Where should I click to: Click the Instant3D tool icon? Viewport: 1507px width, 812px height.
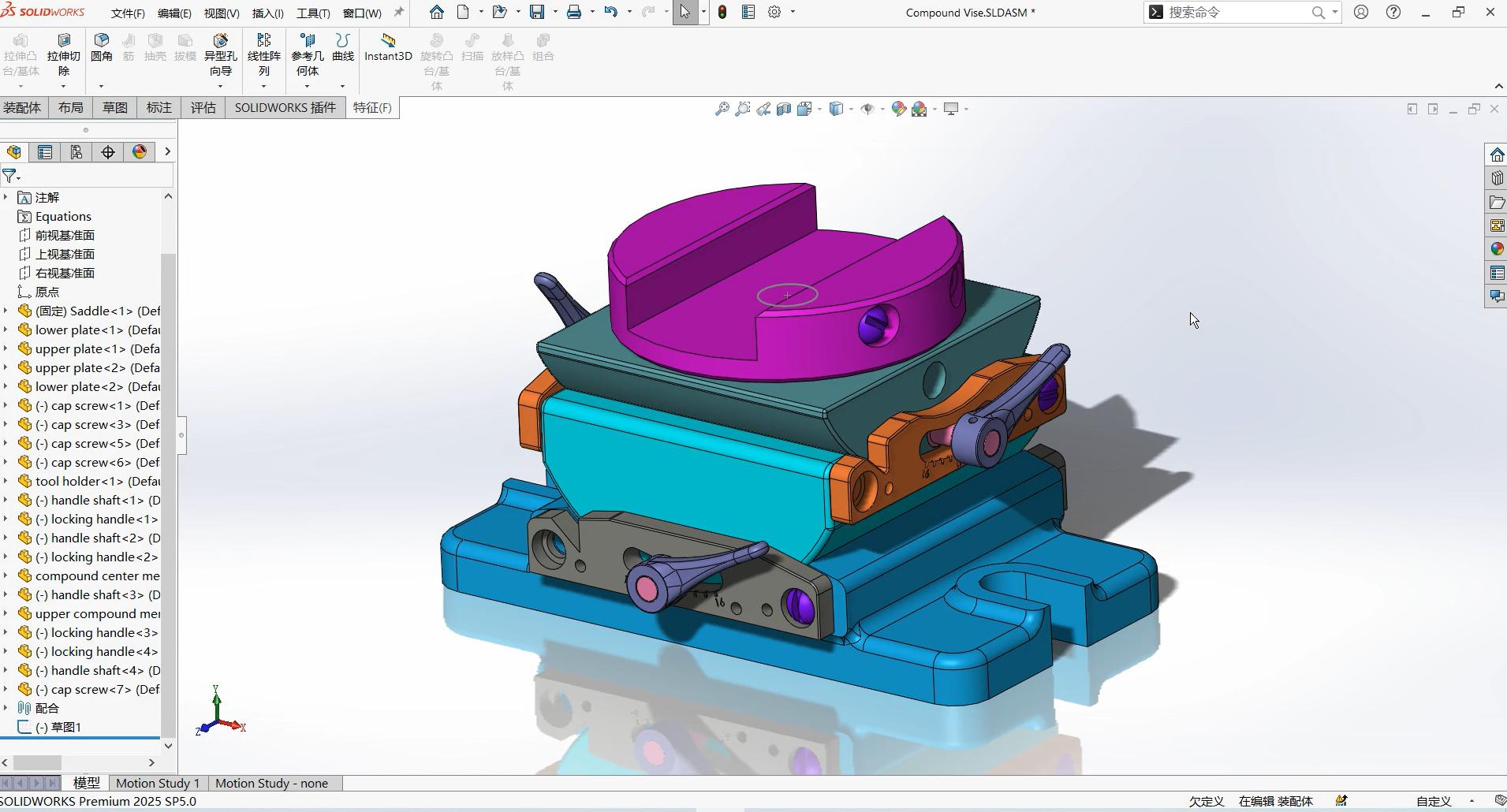tap(387, 41)
